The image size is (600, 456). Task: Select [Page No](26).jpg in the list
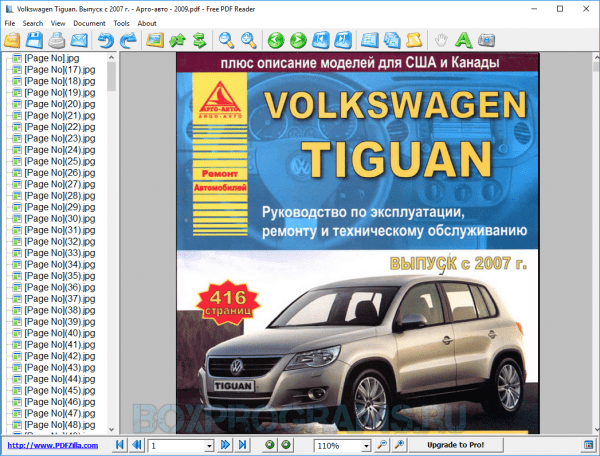tap(60, 173)
